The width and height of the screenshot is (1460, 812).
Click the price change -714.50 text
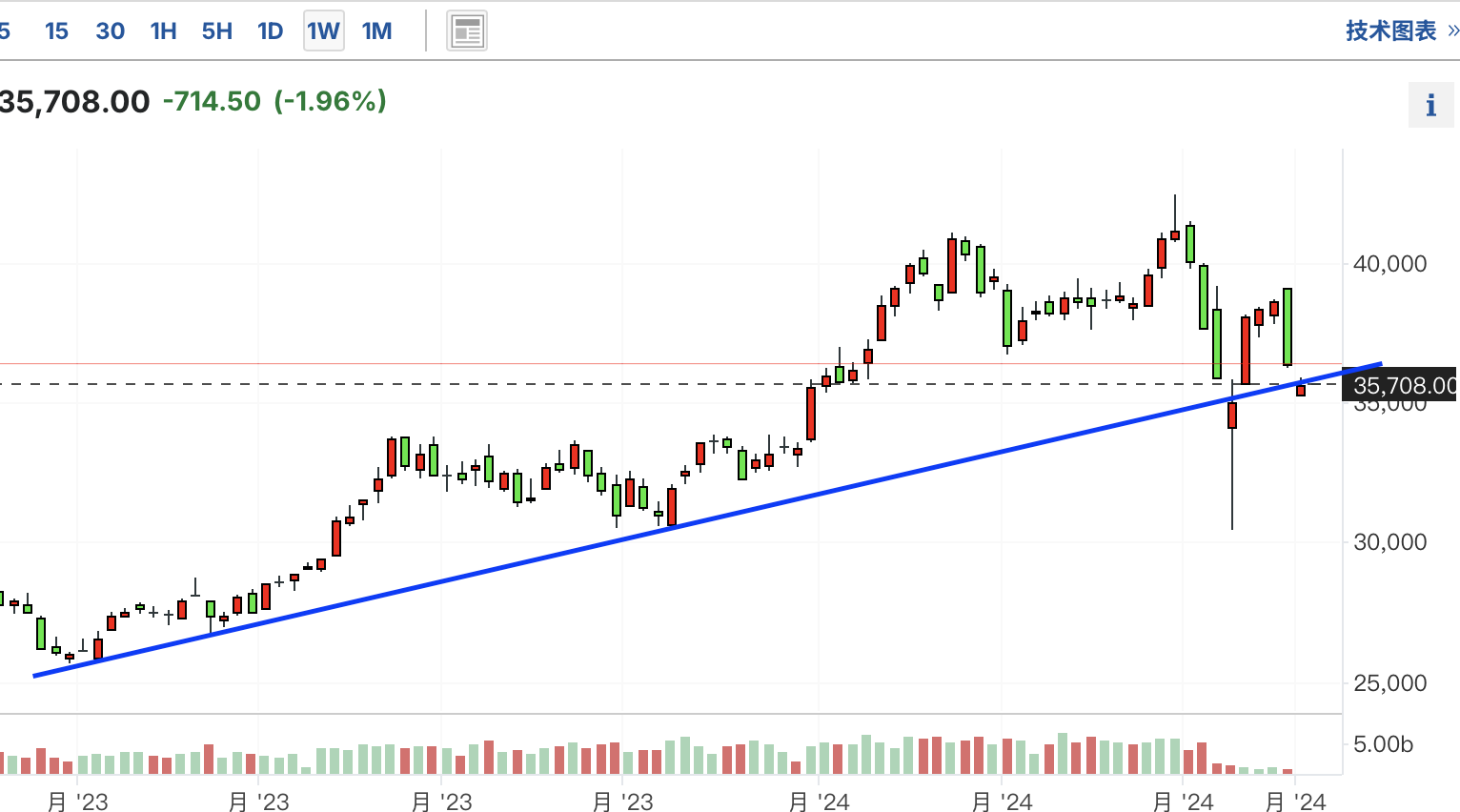coord(212,101)
